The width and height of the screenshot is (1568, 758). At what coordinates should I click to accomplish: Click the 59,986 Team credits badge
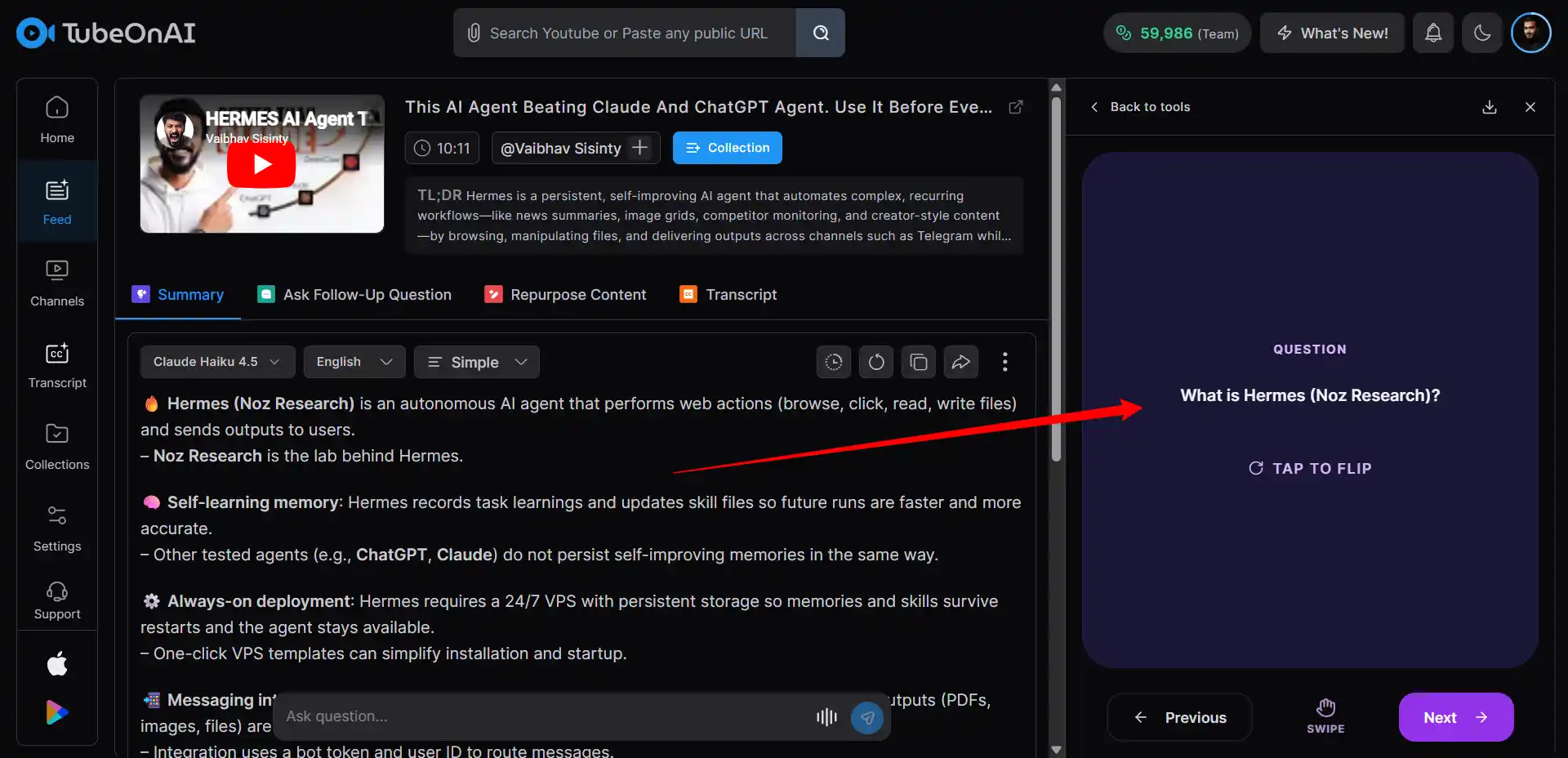coord(1177,33)
